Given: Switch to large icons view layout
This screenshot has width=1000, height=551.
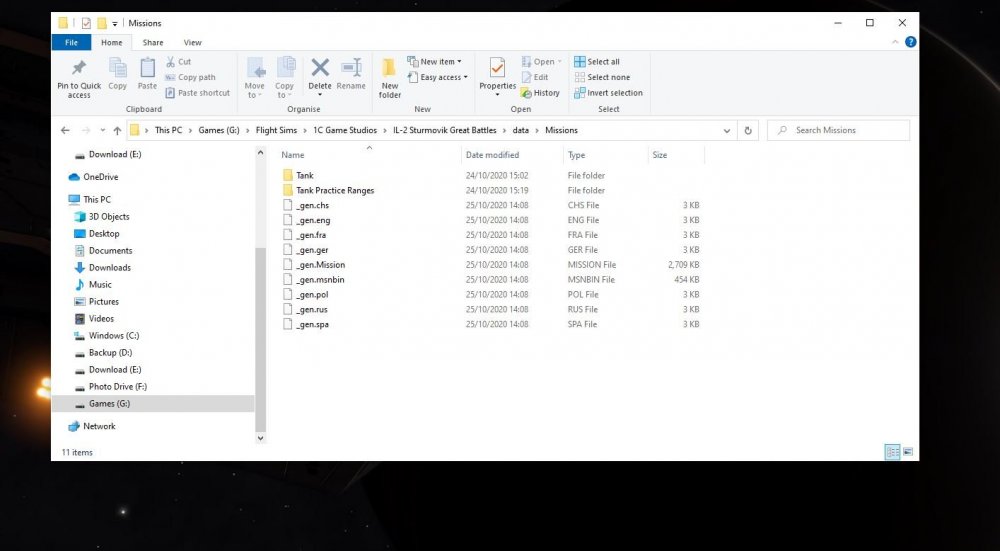Looking at the screenshot, I should click(x=908, y=452).
